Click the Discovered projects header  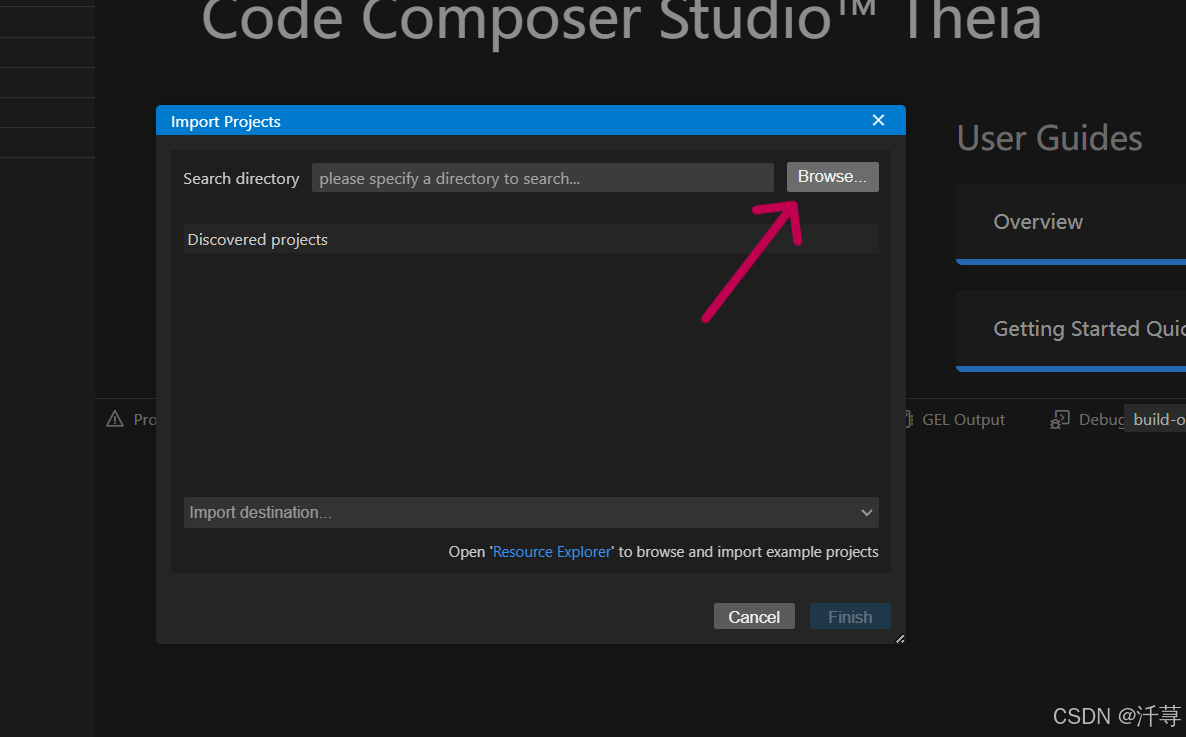click(x=531, y=239)
